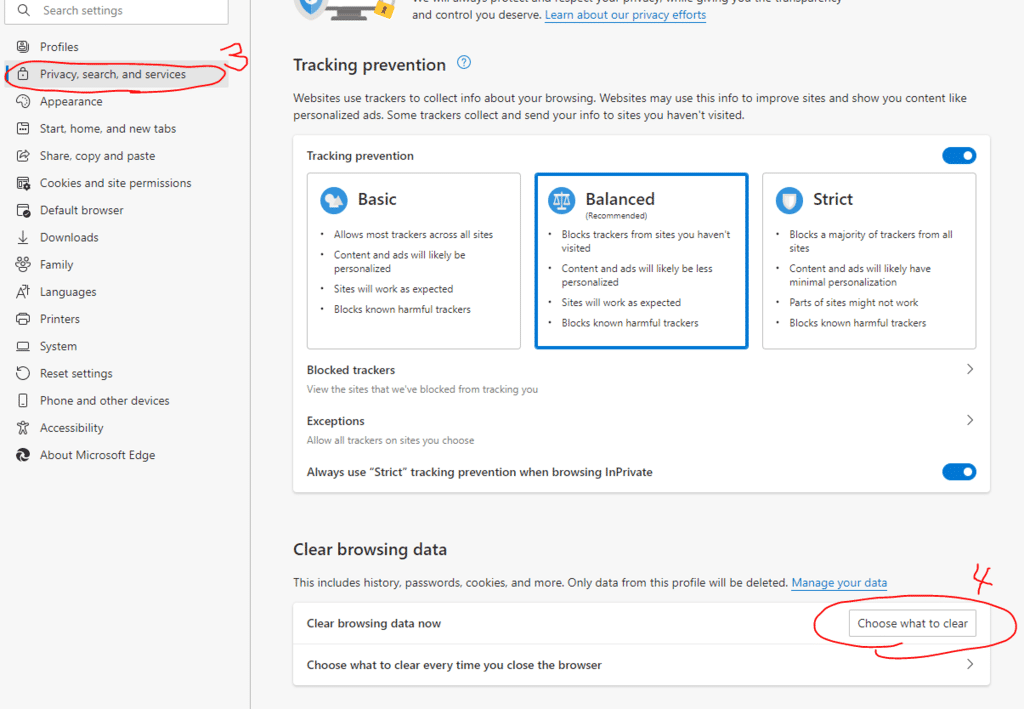Click the Downloads arrow icon

point(22,237)
